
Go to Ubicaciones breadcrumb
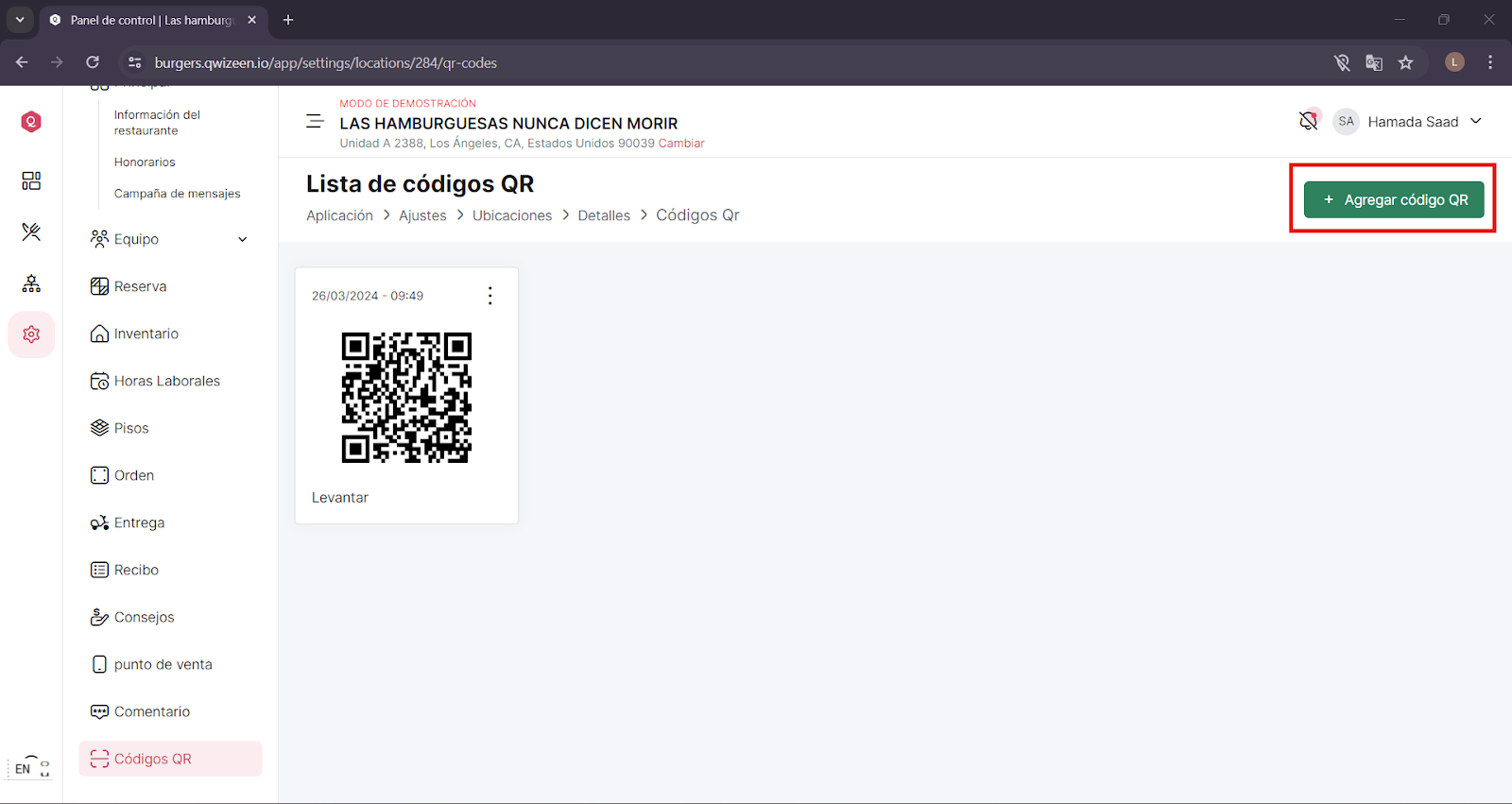(512, 215)
